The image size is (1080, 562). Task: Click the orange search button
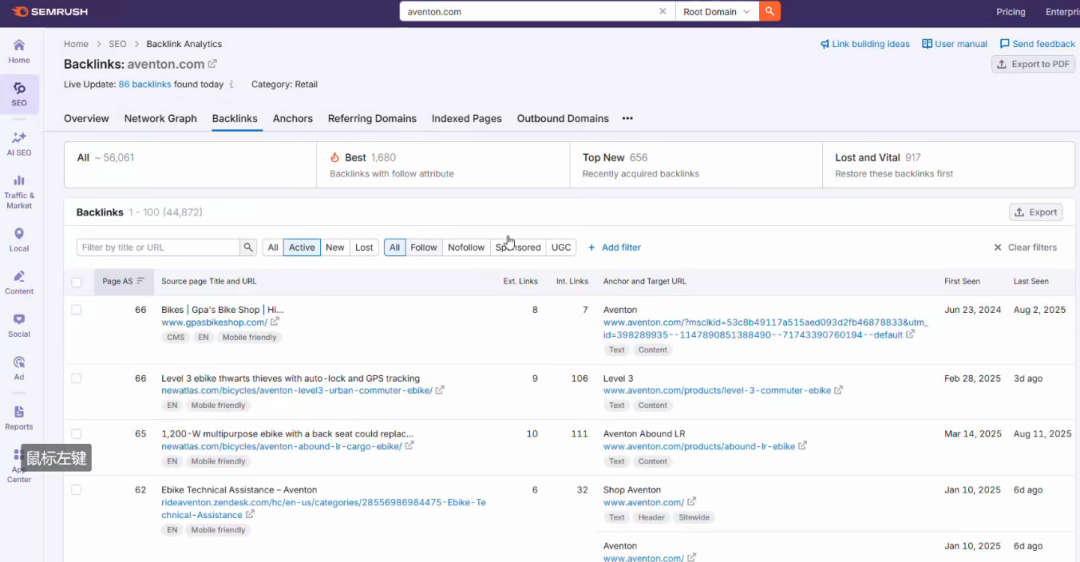[769, 11]
